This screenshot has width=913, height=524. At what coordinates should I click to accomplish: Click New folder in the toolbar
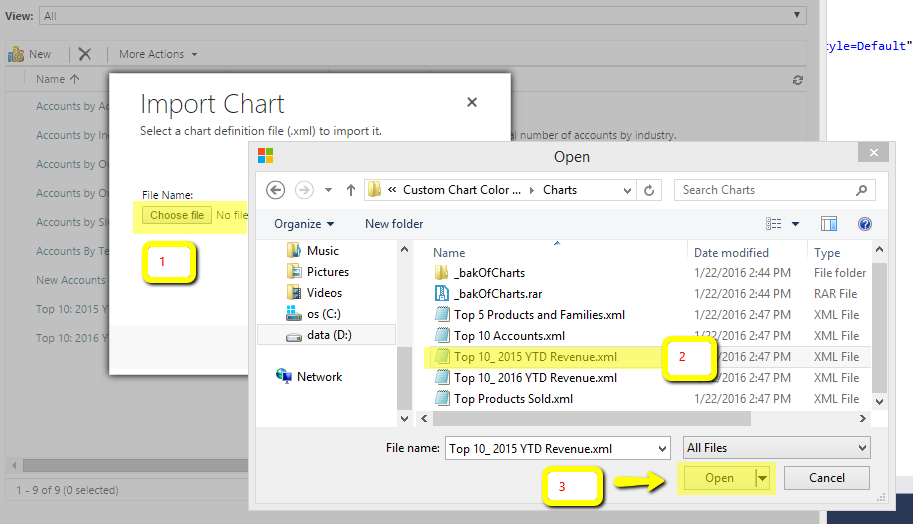tap(394, 224)
